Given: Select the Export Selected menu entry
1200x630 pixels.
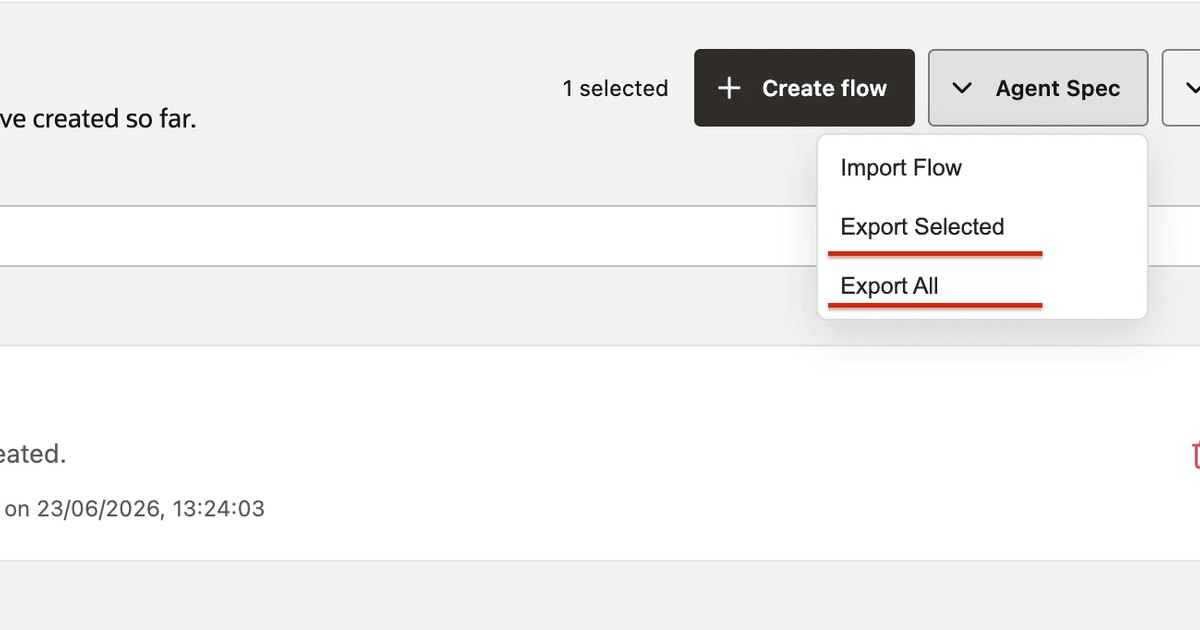Looking at the screenshot, I should pos(922,227).
